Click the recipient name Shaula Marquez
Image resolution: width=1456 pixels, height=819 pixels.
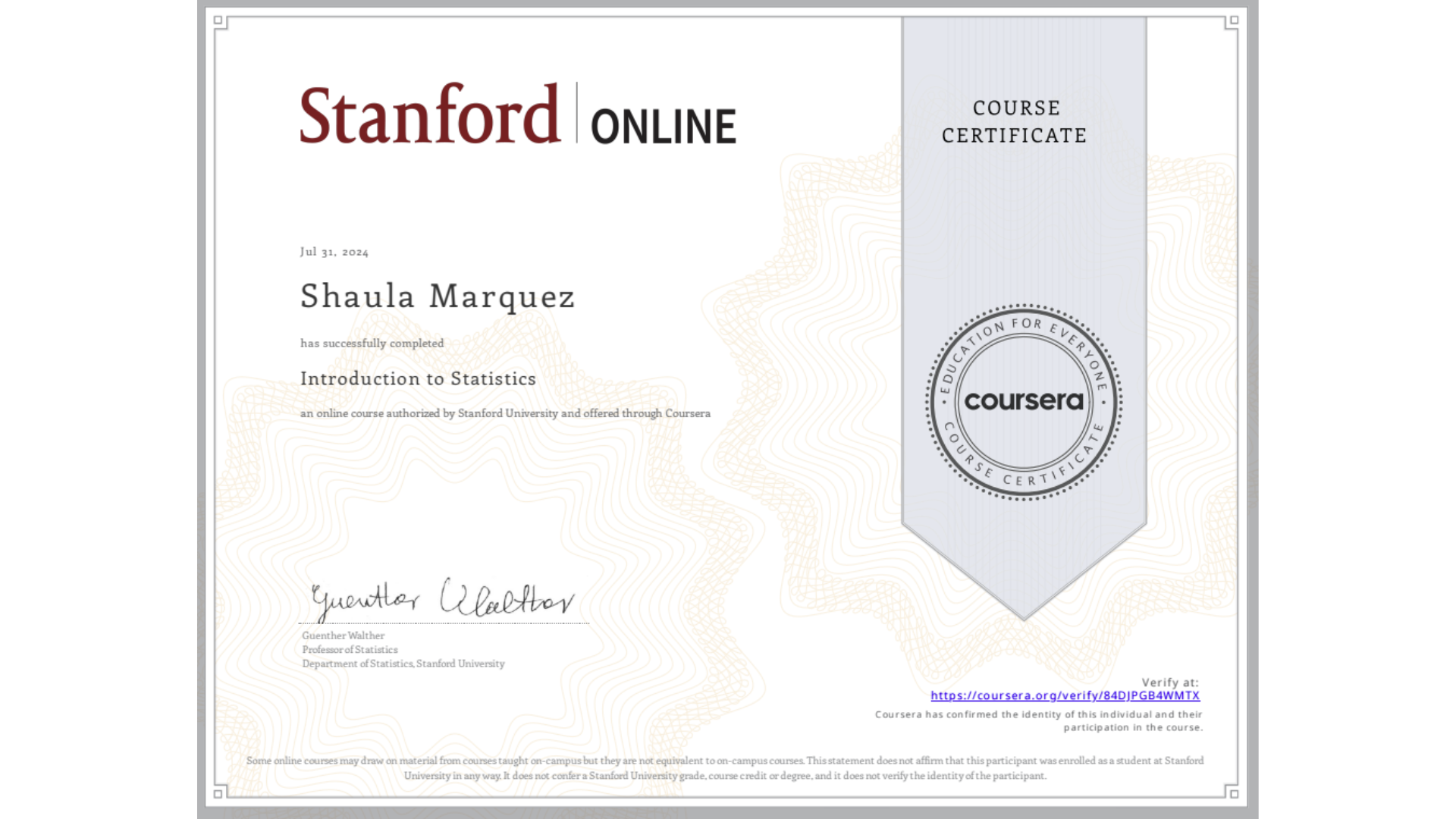[438, 297]
